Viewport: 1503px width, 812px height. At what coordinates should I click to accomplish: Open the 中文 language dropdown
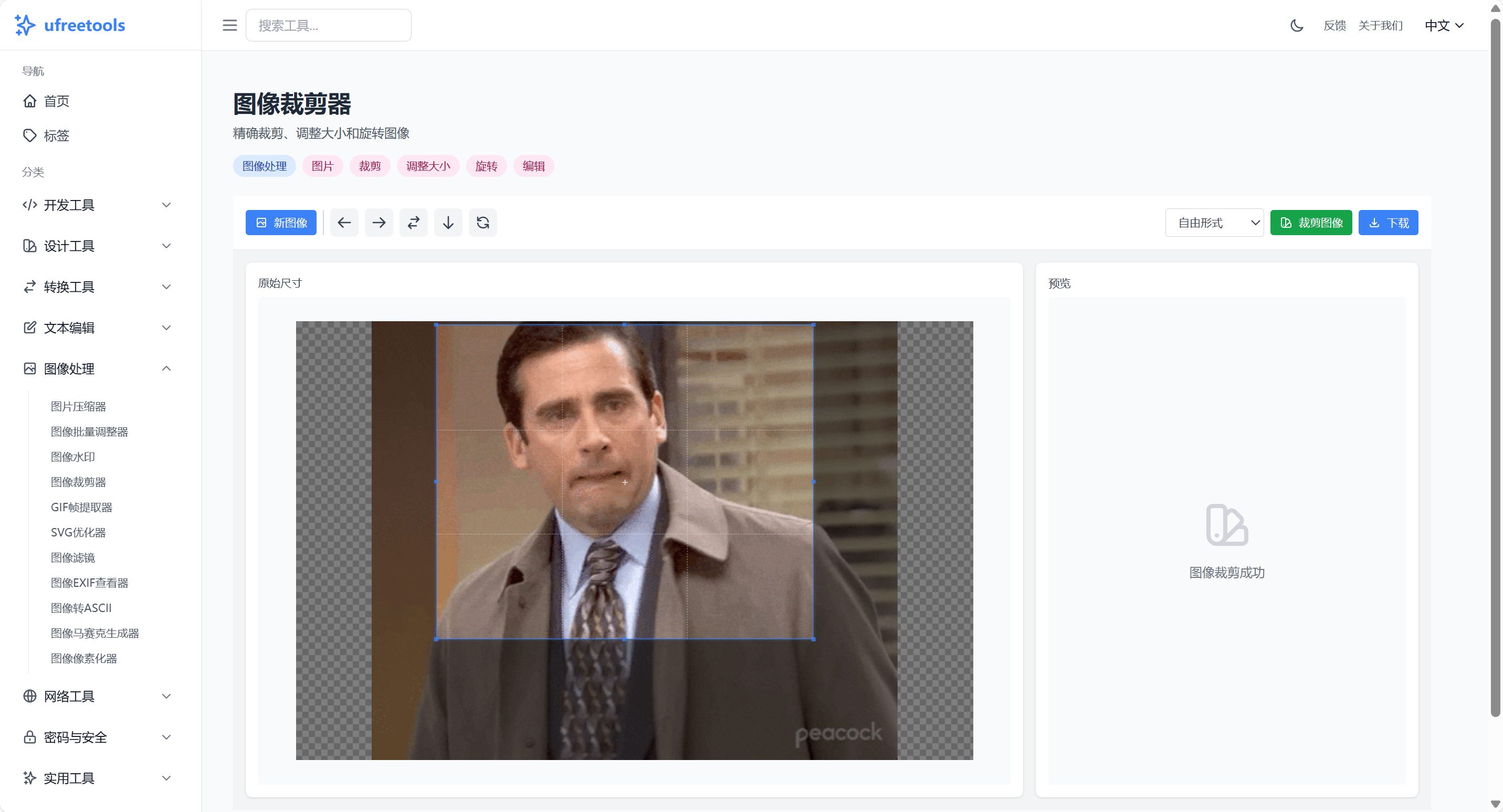pyautogui.click(x=1444, y=25)
